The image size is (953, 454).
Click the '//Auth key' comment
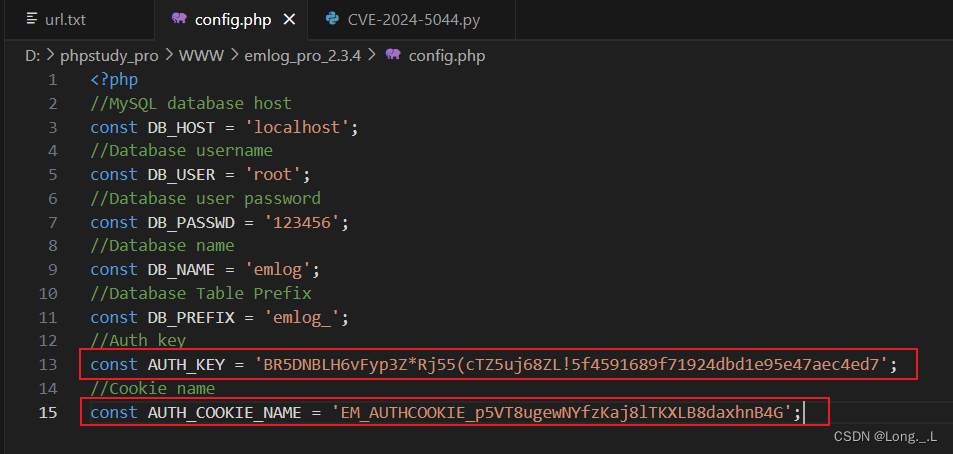point(138,340)
